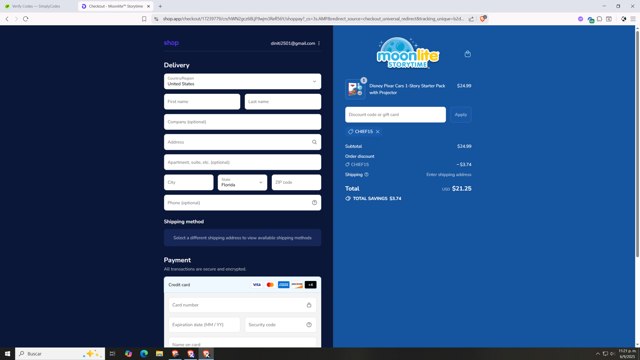
Task: Click the Disney Pixar Cars product thumbnail
Action: tap(355, 89)
